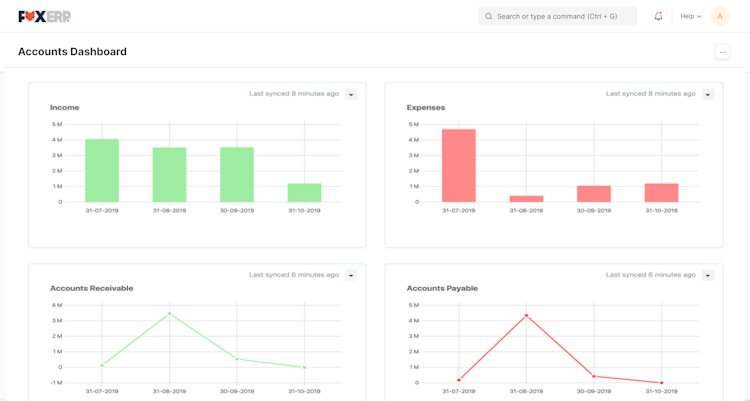Click the Expenses chart title
This screenshot has height=401, width=750.
pyautogui.click(x=426, y=108)
